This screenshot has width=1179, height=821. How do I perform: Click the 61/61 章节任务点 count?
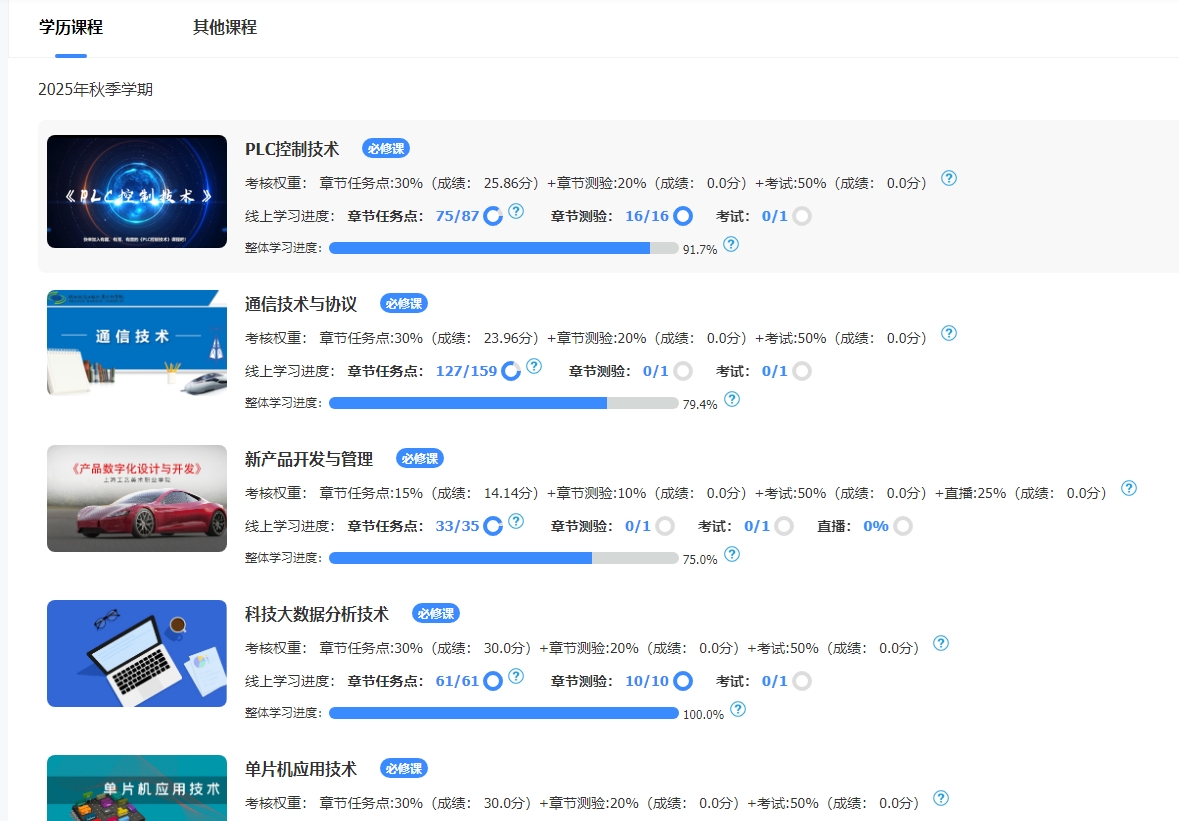pyautogui.click(x=457, y=681)
